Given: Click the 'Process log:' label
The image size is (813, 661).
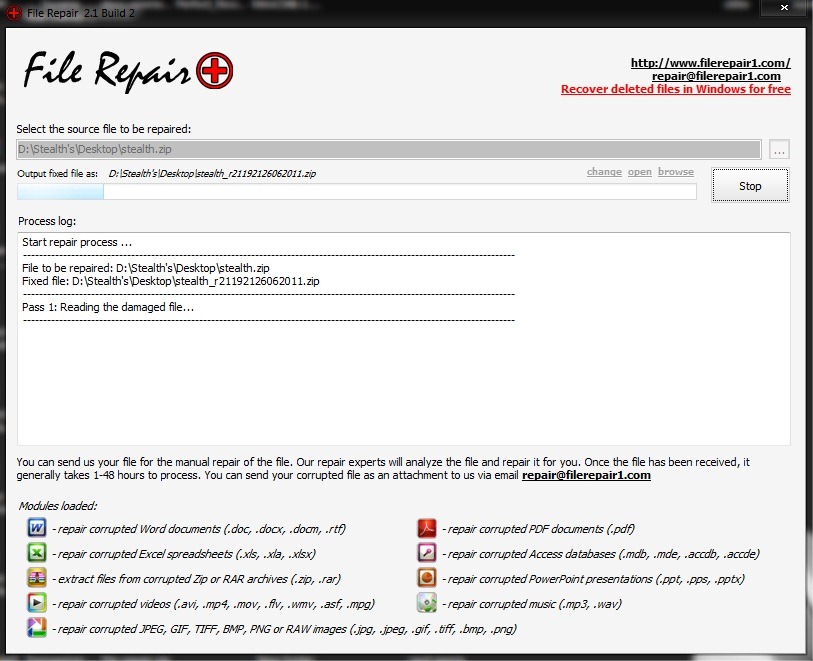Looking at the screenshot, I should pos(47,221).
